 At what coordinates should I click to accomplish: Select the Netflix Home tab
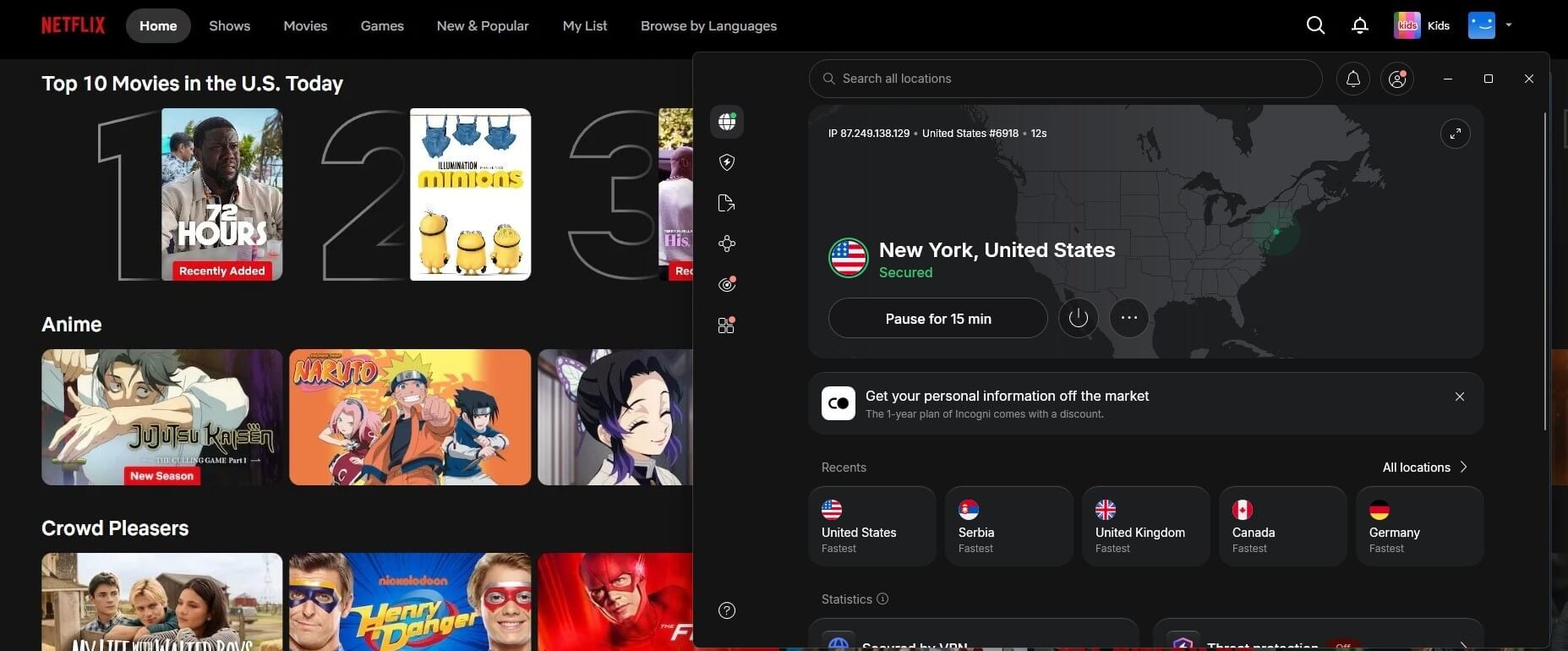tap(158, 26)
